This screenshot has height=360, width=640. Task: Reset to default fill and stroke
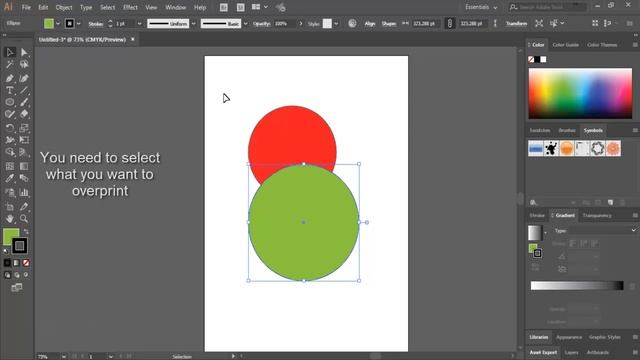click(6, 251)
